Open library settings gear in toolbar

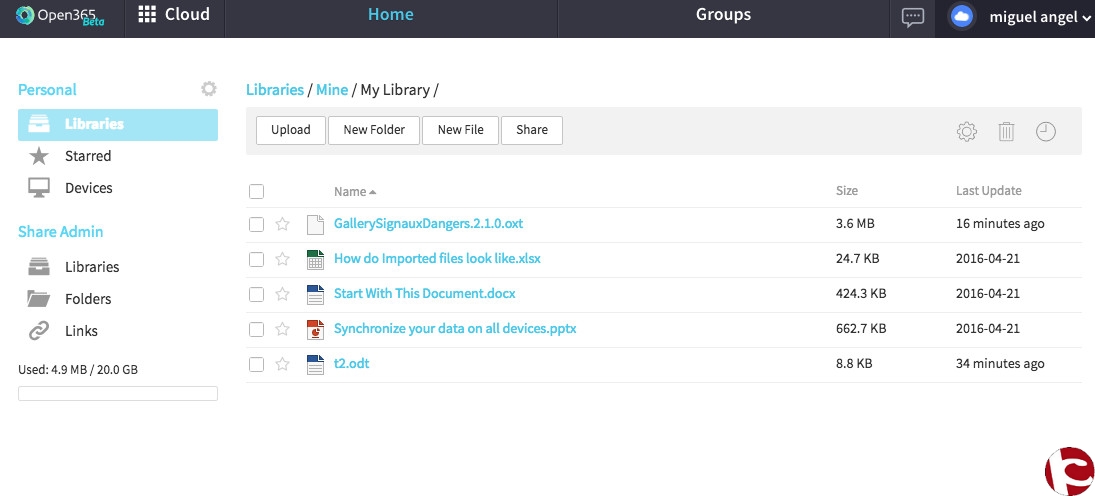[966, 131]
